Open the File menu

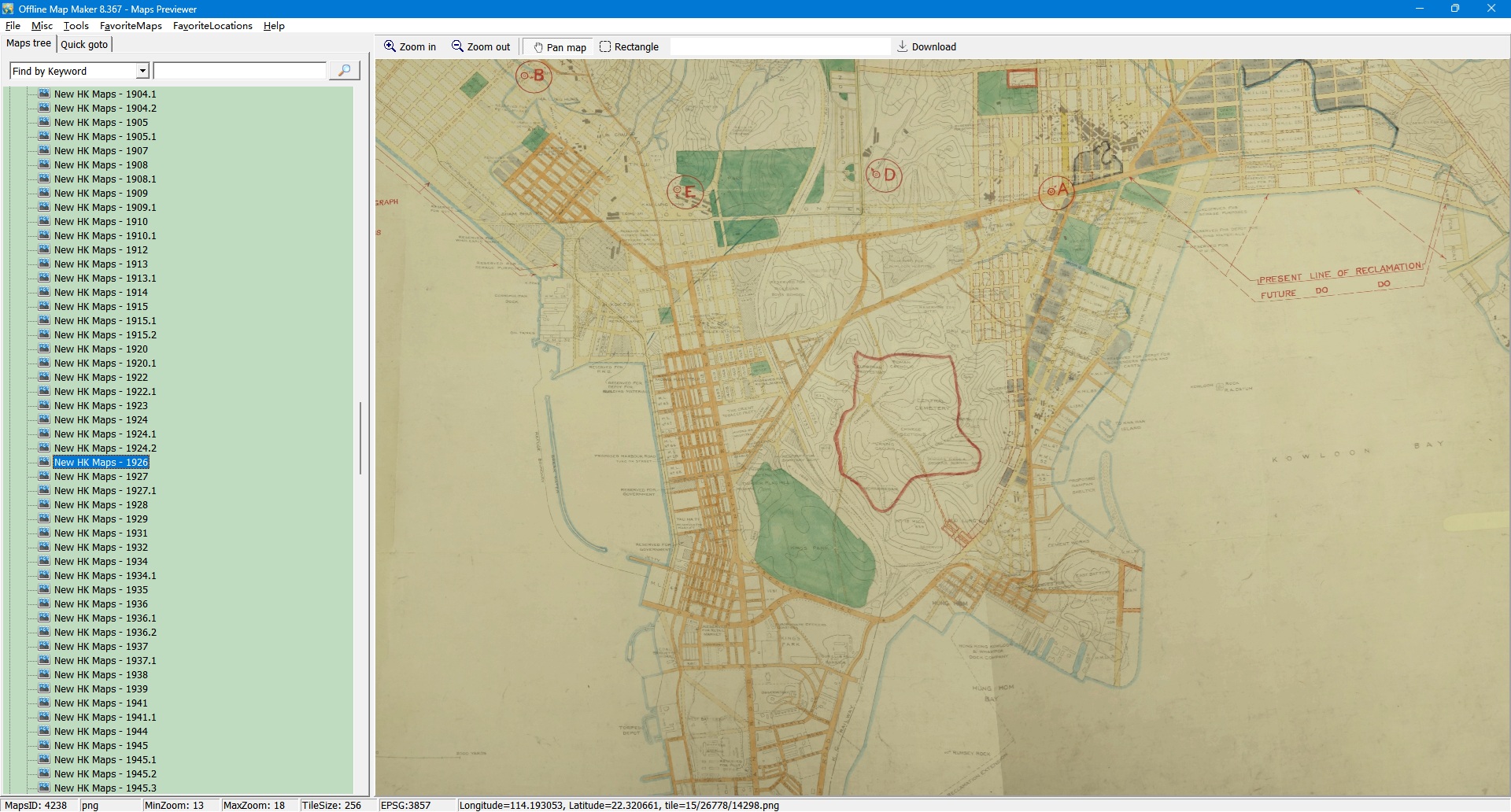click(13, 26)
